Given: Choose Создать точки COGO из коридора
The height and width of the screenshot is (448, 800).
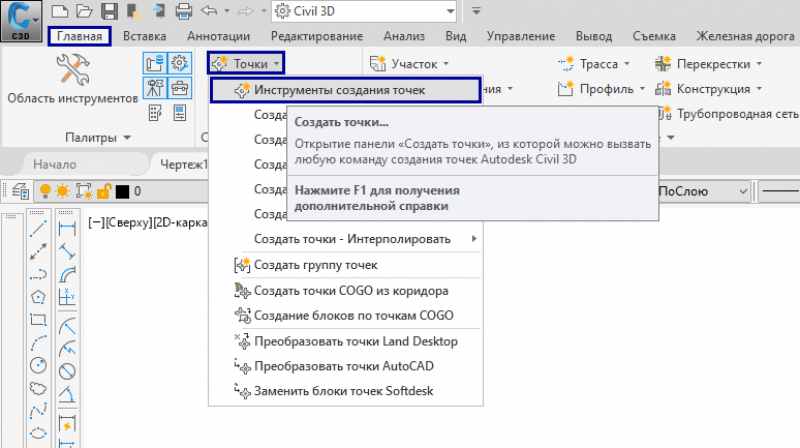Looking at the screenshot, I should (x=345, y=291).
